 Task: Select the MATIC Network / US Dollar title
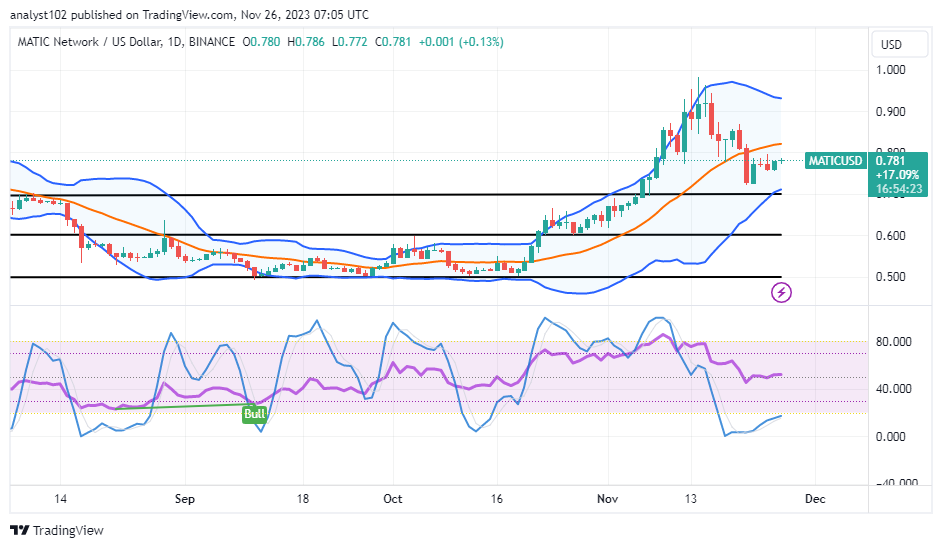coord(90,42)
